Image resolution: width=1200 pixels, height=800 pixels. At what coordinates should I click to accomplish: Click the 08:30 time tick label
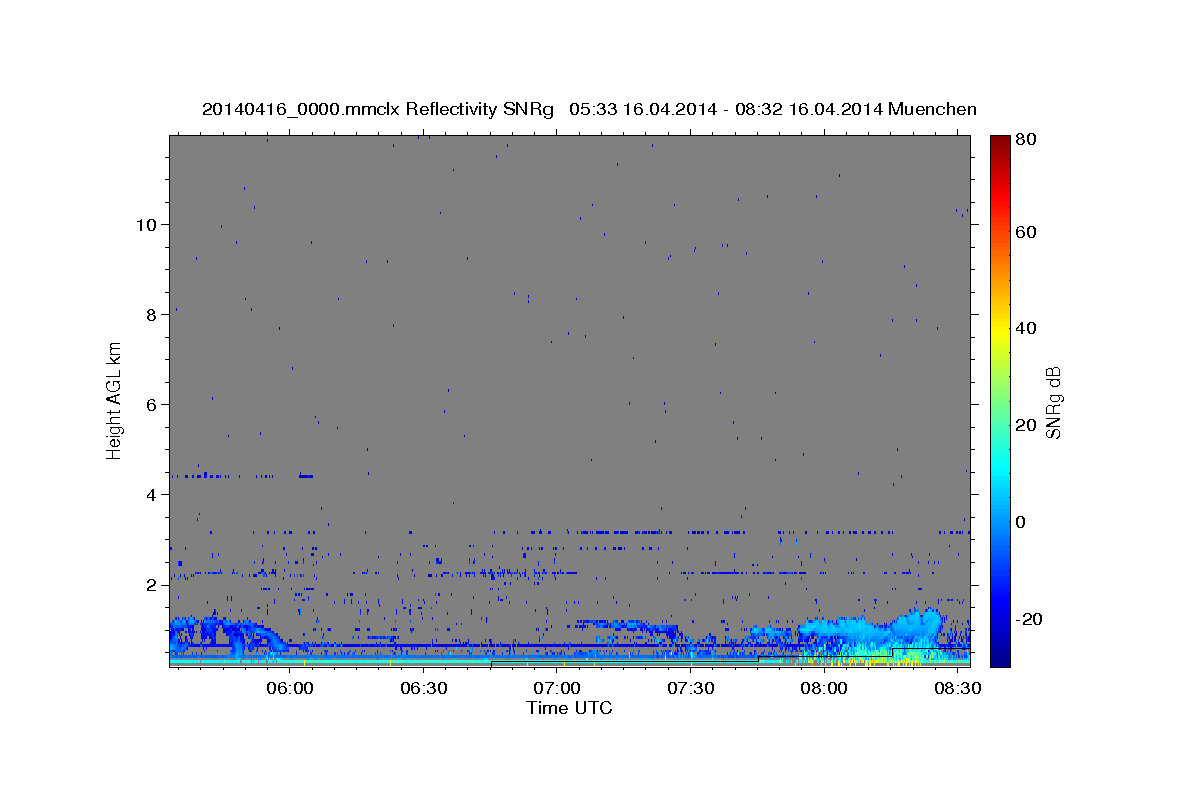click(957, 689)
